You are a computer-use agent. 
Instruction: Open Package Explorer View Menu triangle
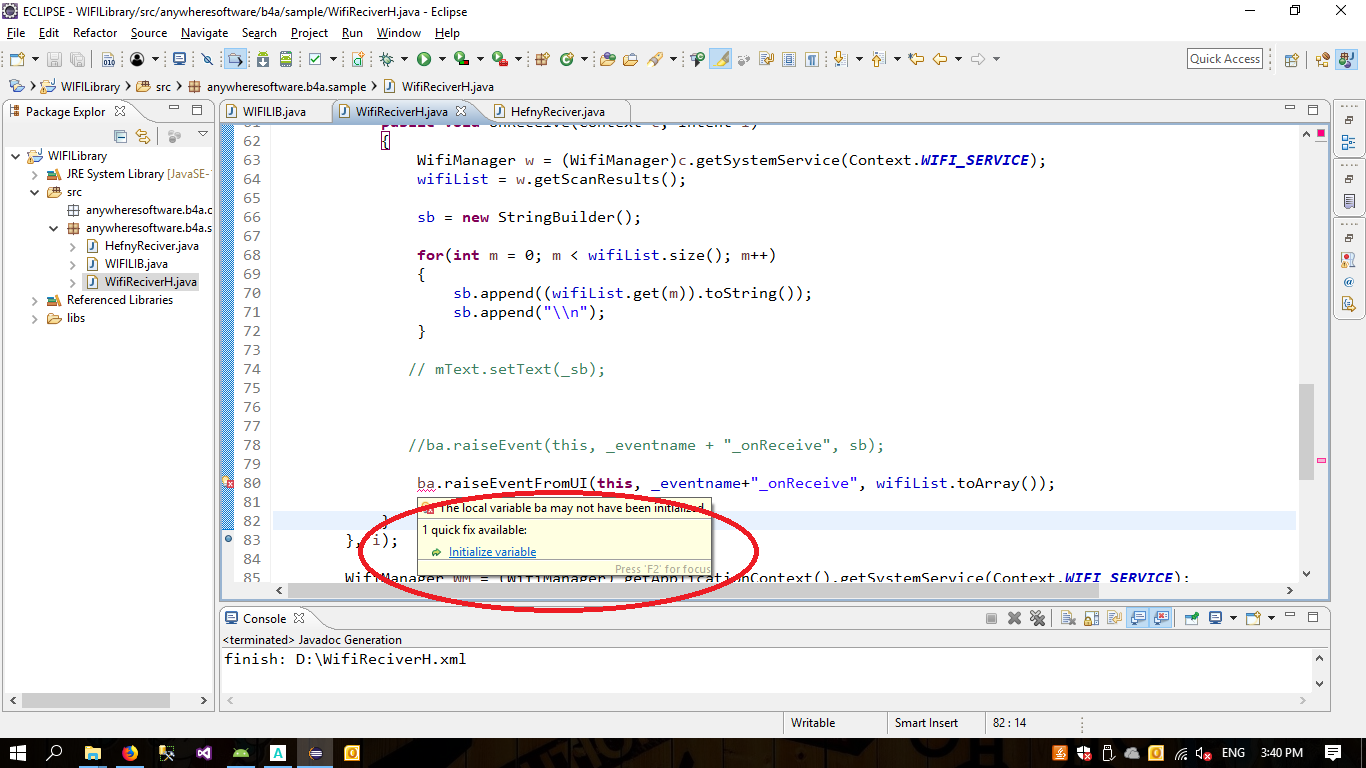(202, 134)
